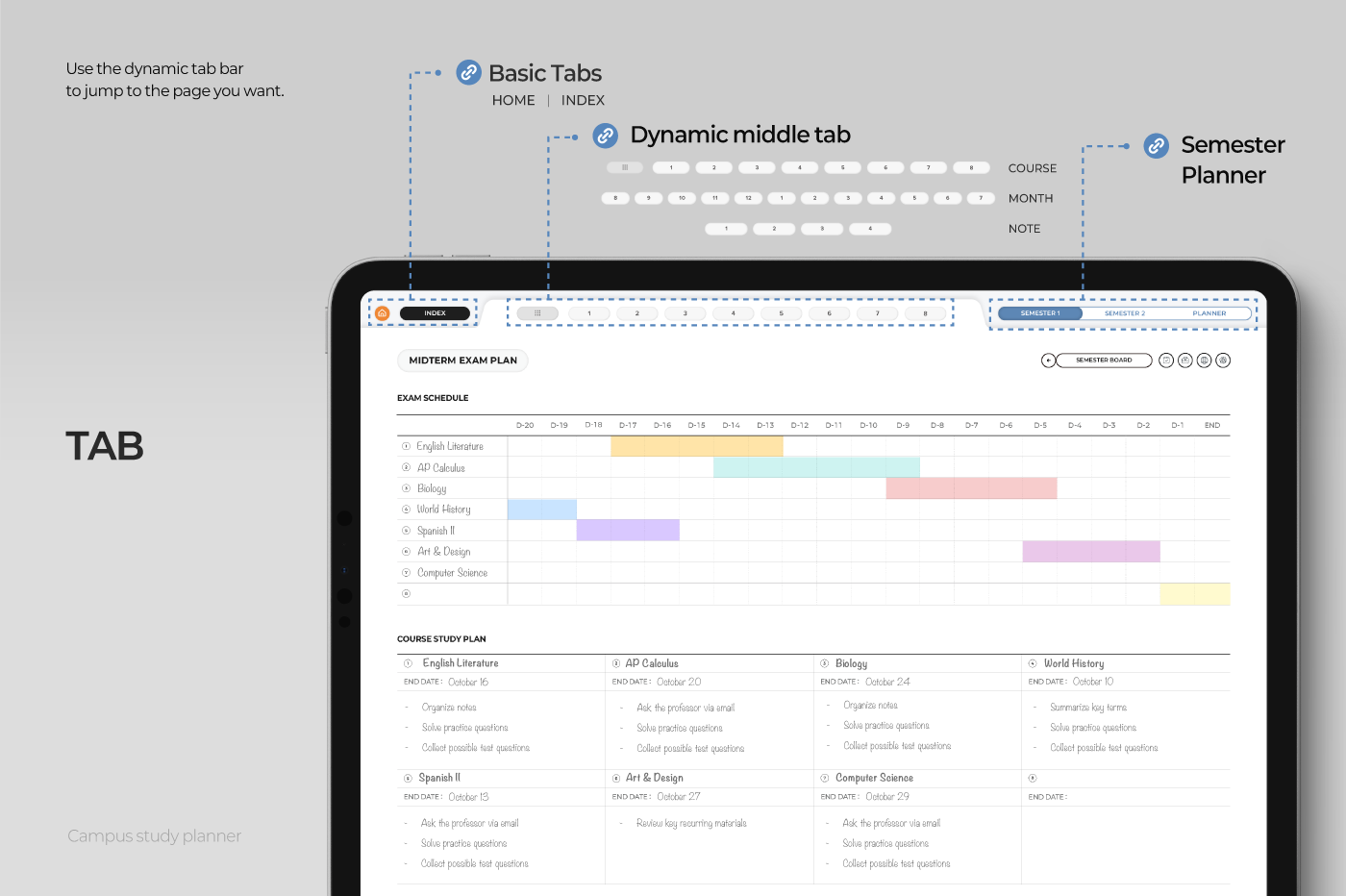The image size is (1346, 896).
Task: Click the link icon beside Basic Tabs
Action: click(x=468, y=72)
